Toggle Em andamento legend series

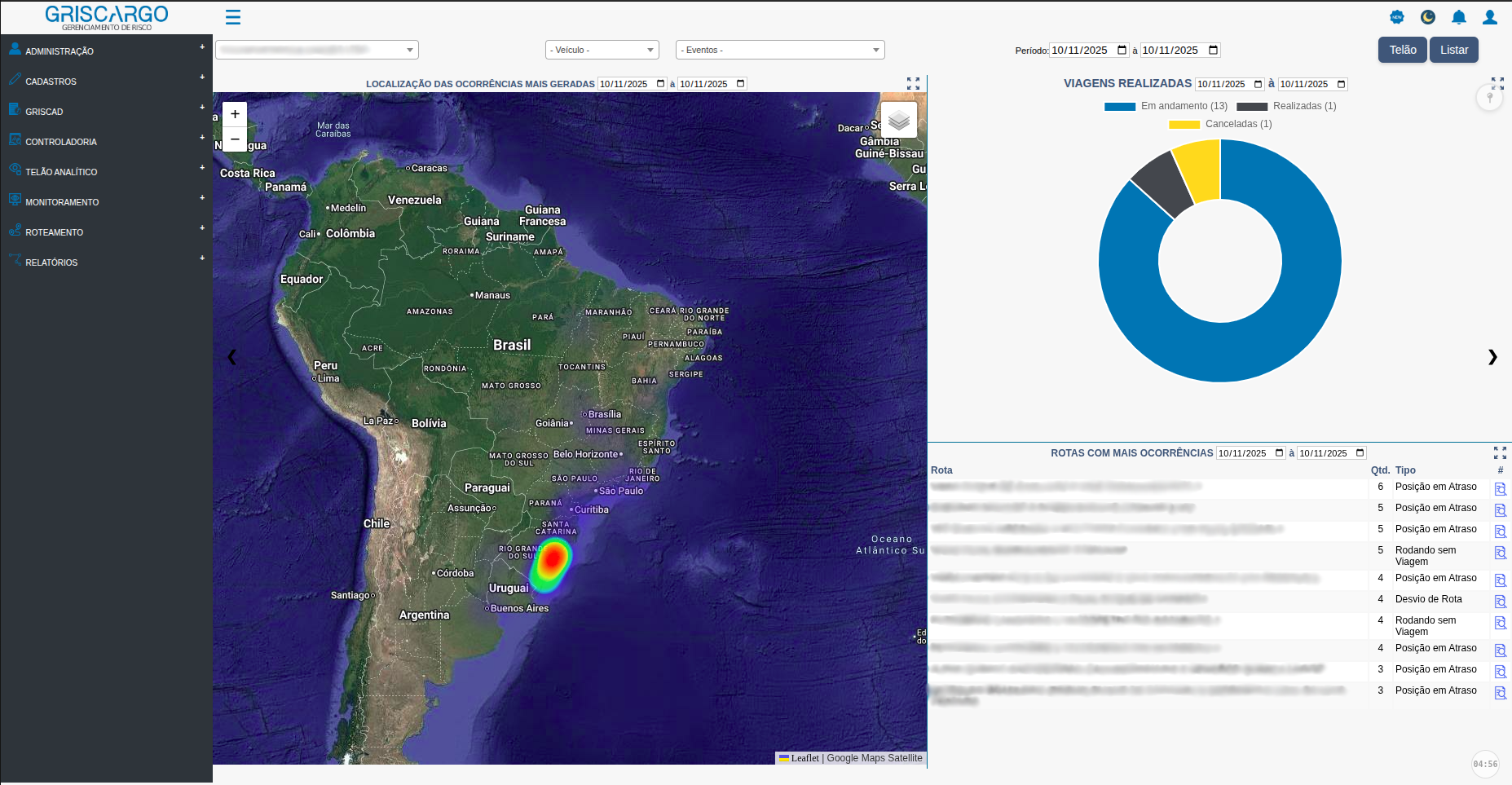1166,107
